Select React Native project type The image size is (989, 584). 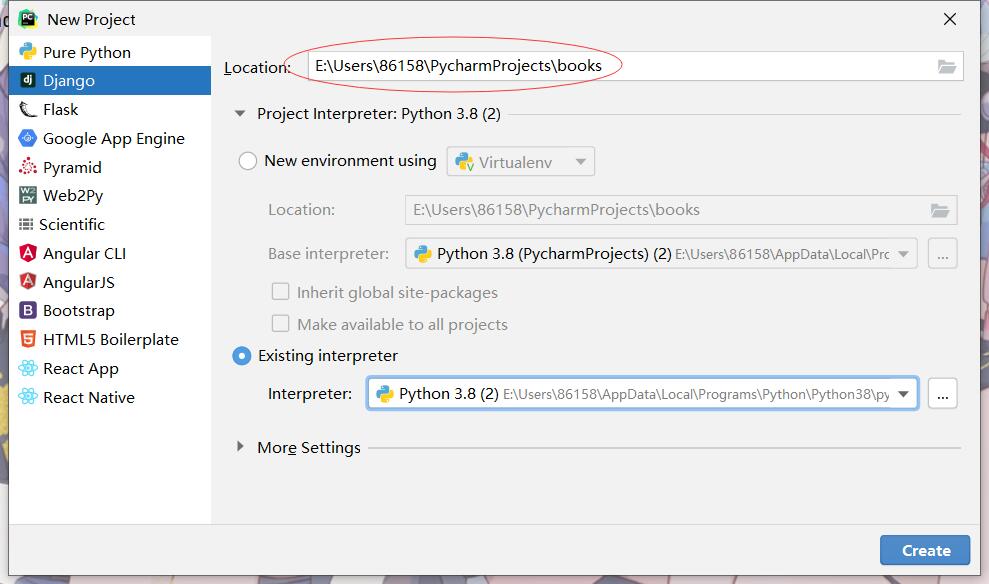(110, 397)
